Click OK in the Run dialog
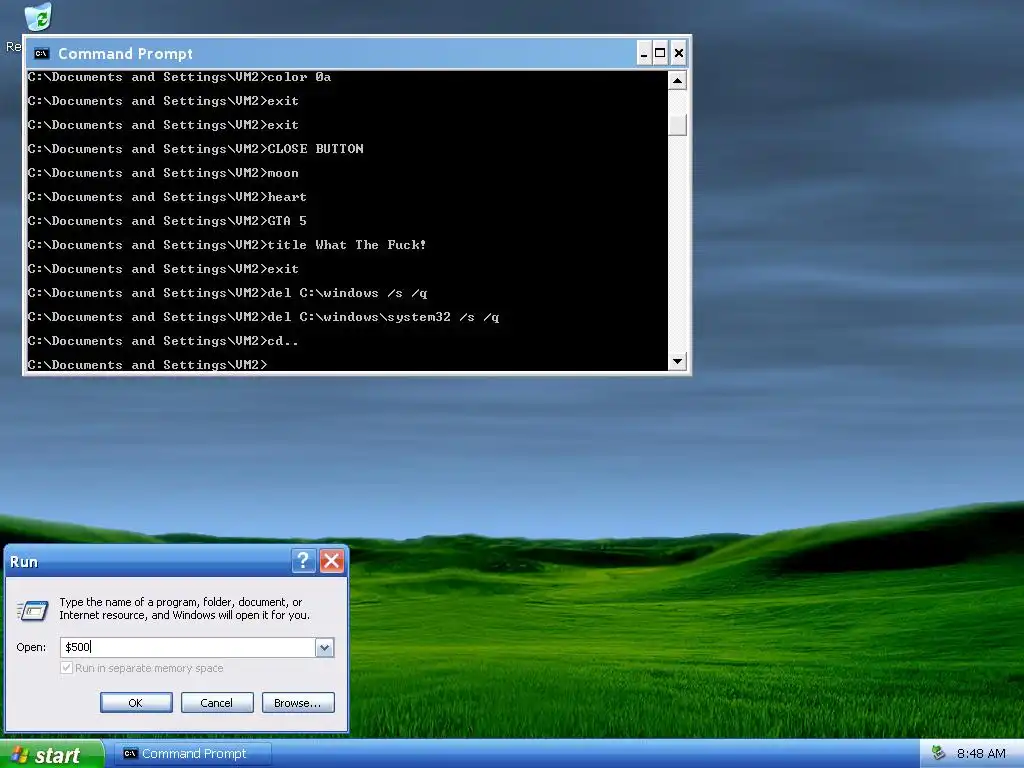1024x768 pixels. pos(136,703)
